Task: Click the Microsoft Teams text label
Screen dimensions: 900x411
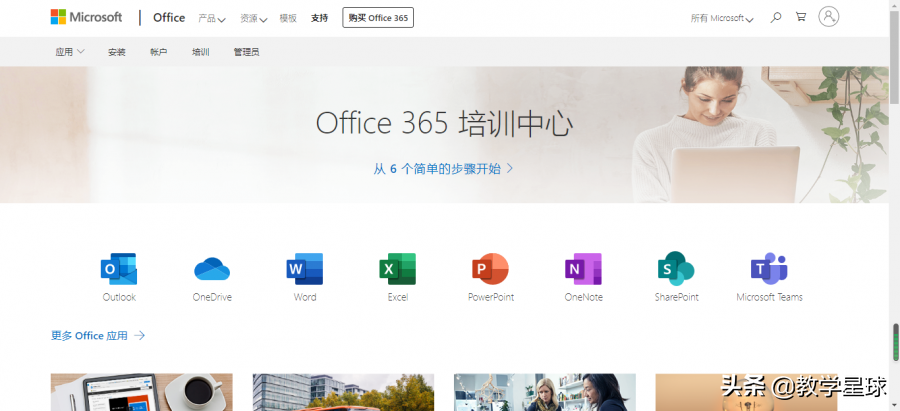Action: click(770, 297)
